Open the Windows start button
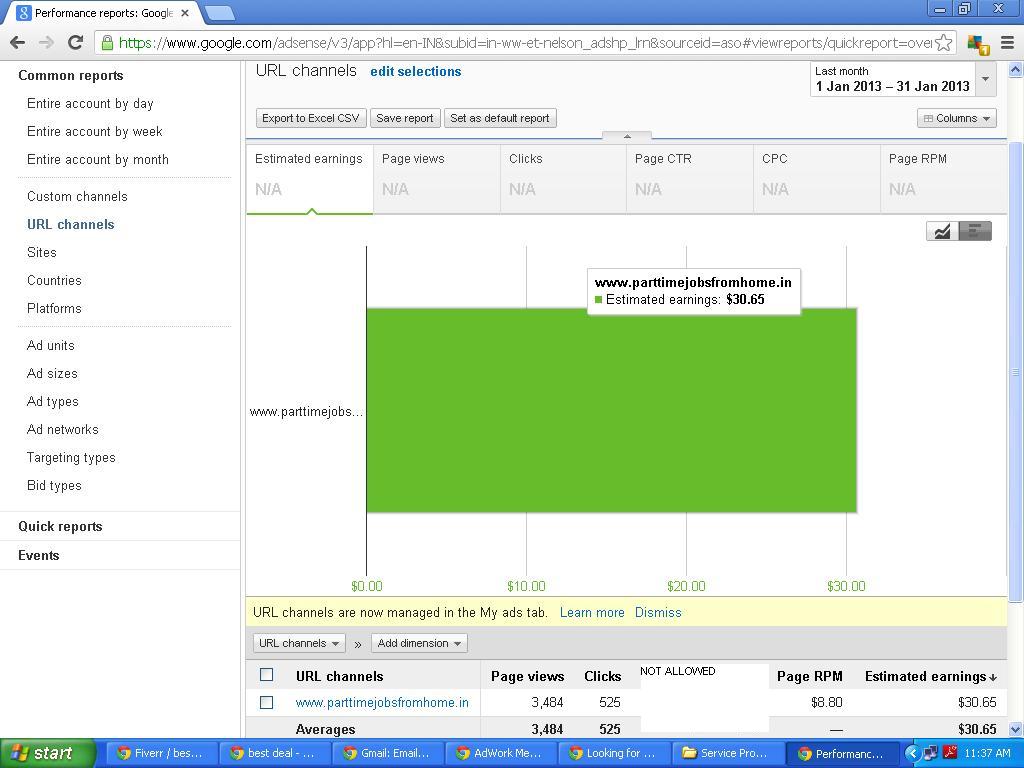The image size is (1024, 768). [x=48, y=753]
